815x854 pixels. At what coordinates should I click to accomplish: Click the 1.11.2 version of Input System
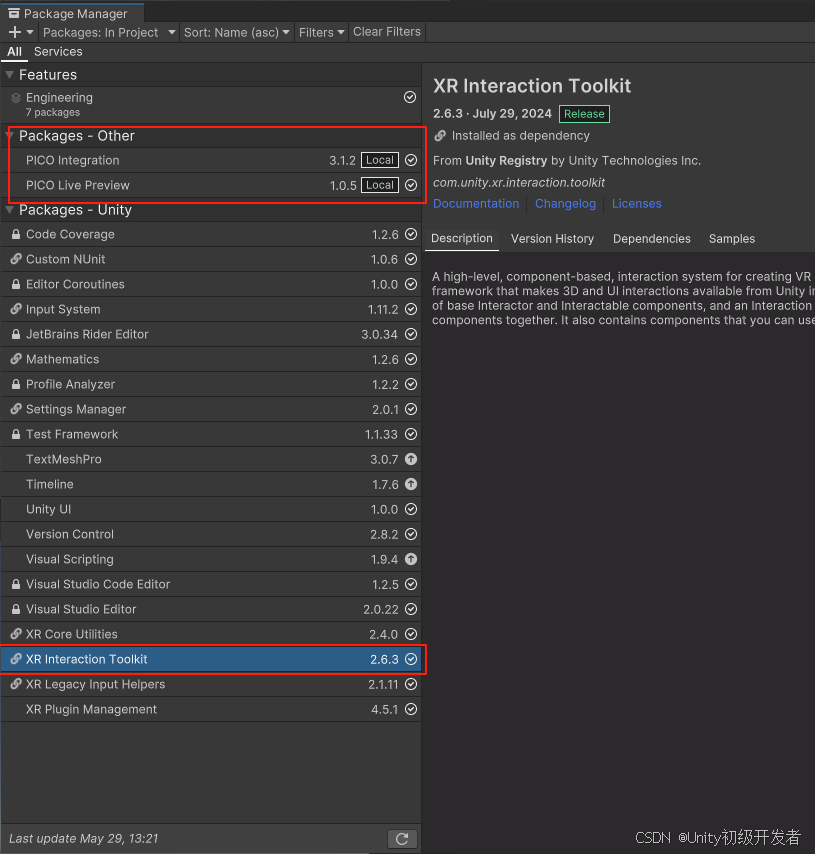[x=383, y=310]
